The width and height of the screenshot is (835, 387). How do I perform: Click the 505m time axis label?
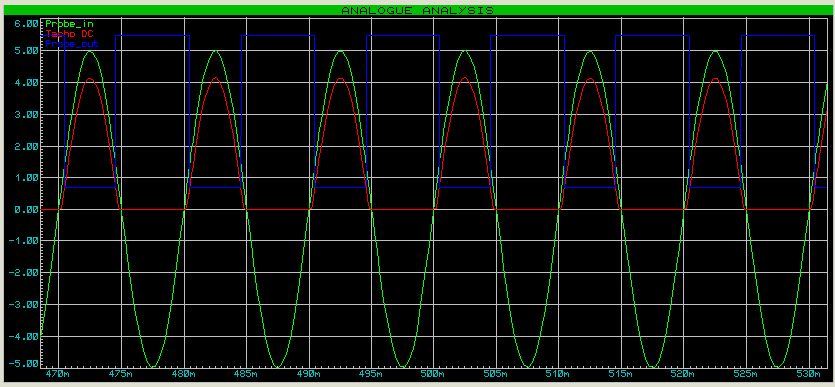point(496,374)
